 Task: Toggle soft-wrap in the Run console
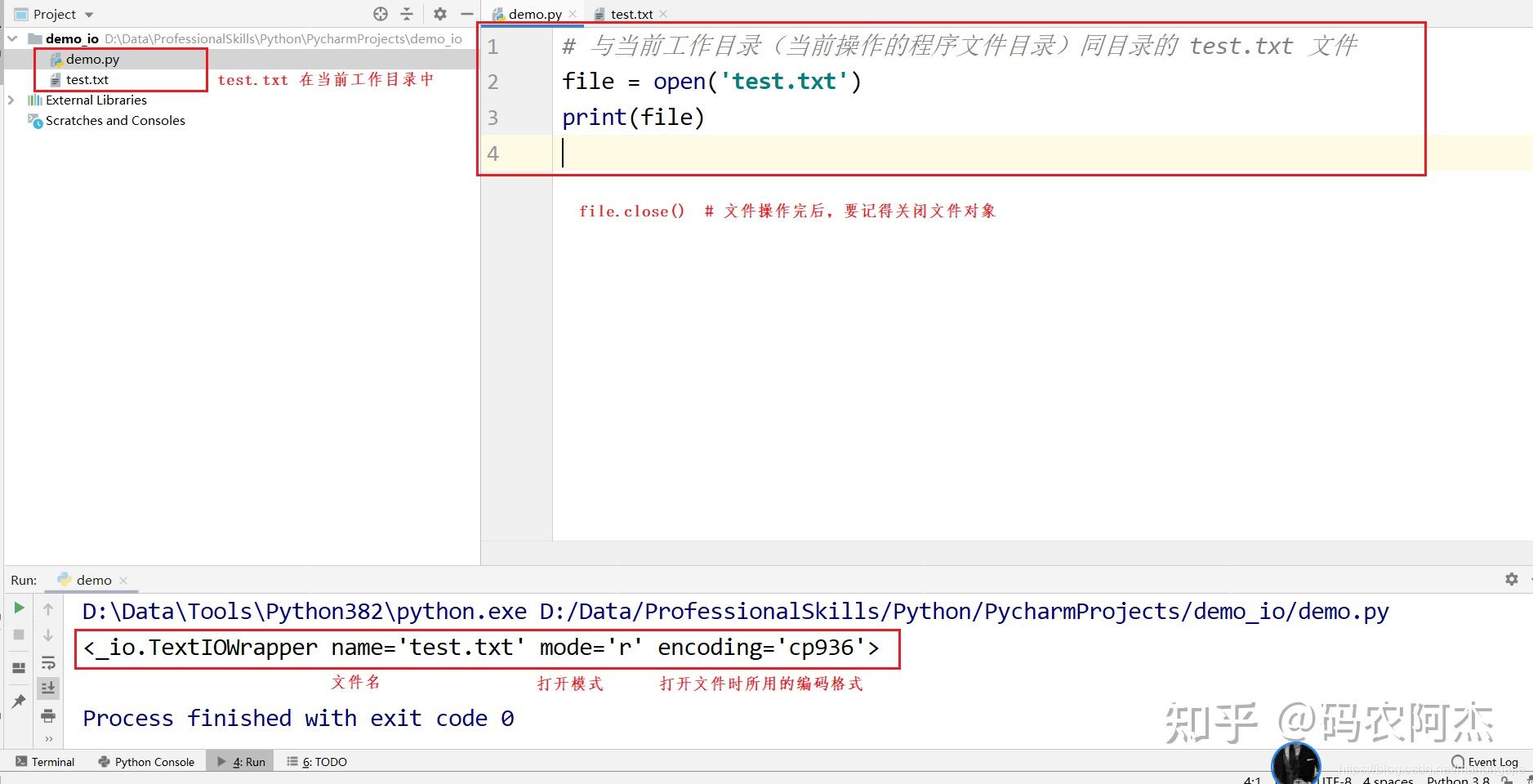[49, 663]
